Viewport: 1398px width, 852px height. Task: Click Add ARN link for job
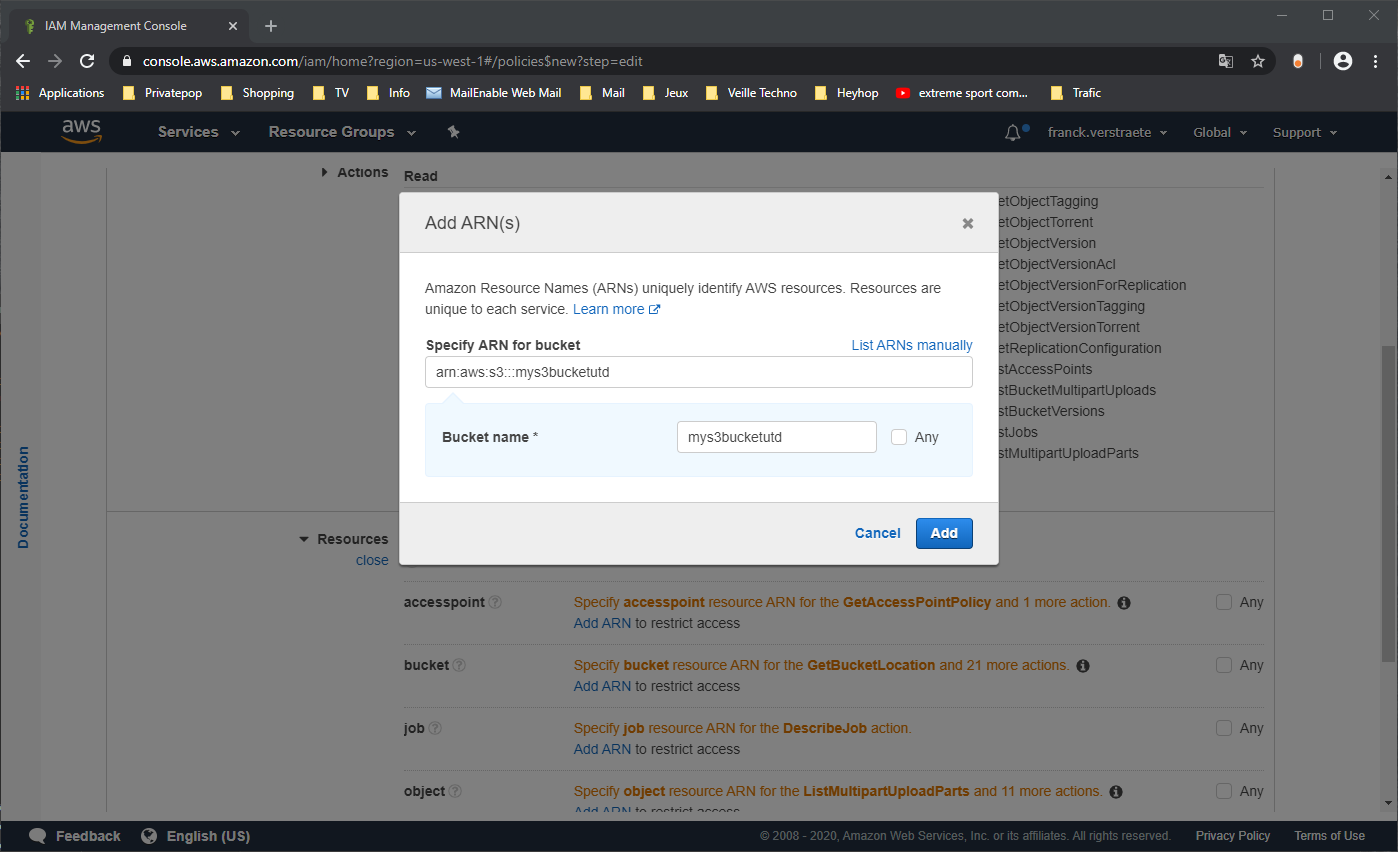point(602,749)
